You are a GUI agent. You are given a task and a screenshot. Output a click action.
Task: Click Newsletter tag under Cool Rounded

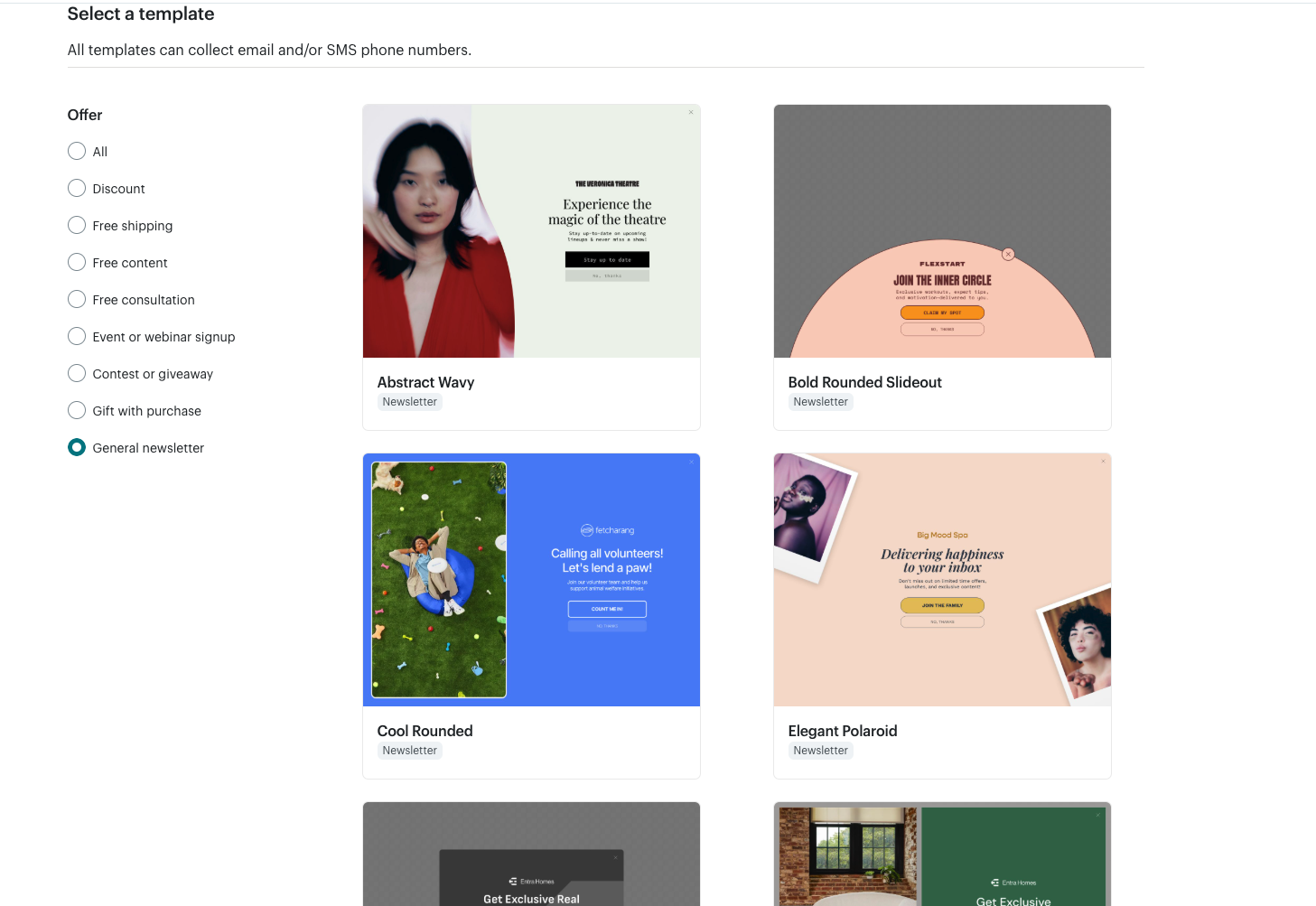tap(409, 751)
